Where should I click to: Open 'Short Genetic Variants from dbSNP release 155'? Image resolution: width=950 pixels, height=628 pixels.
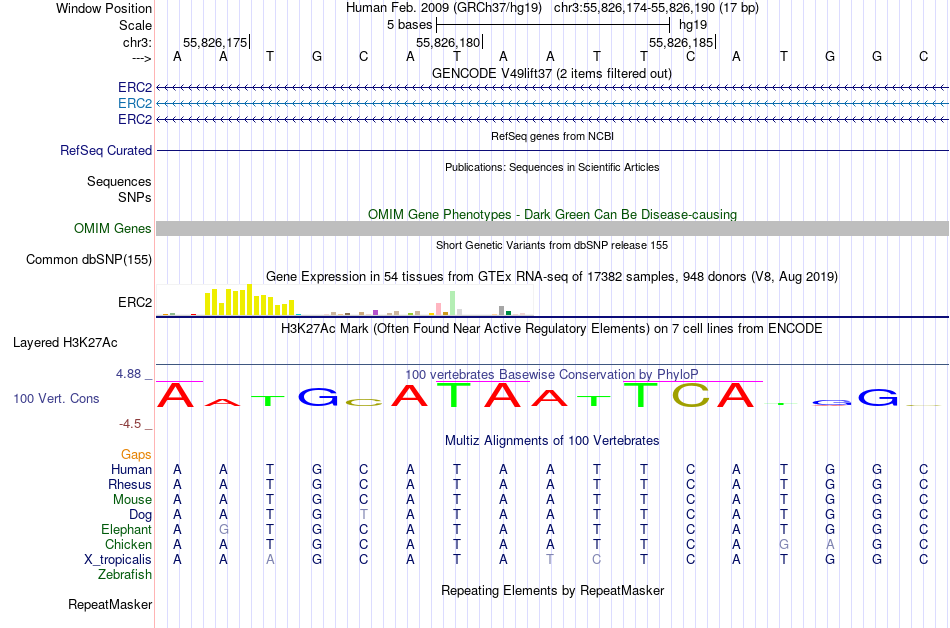[552, 245]
